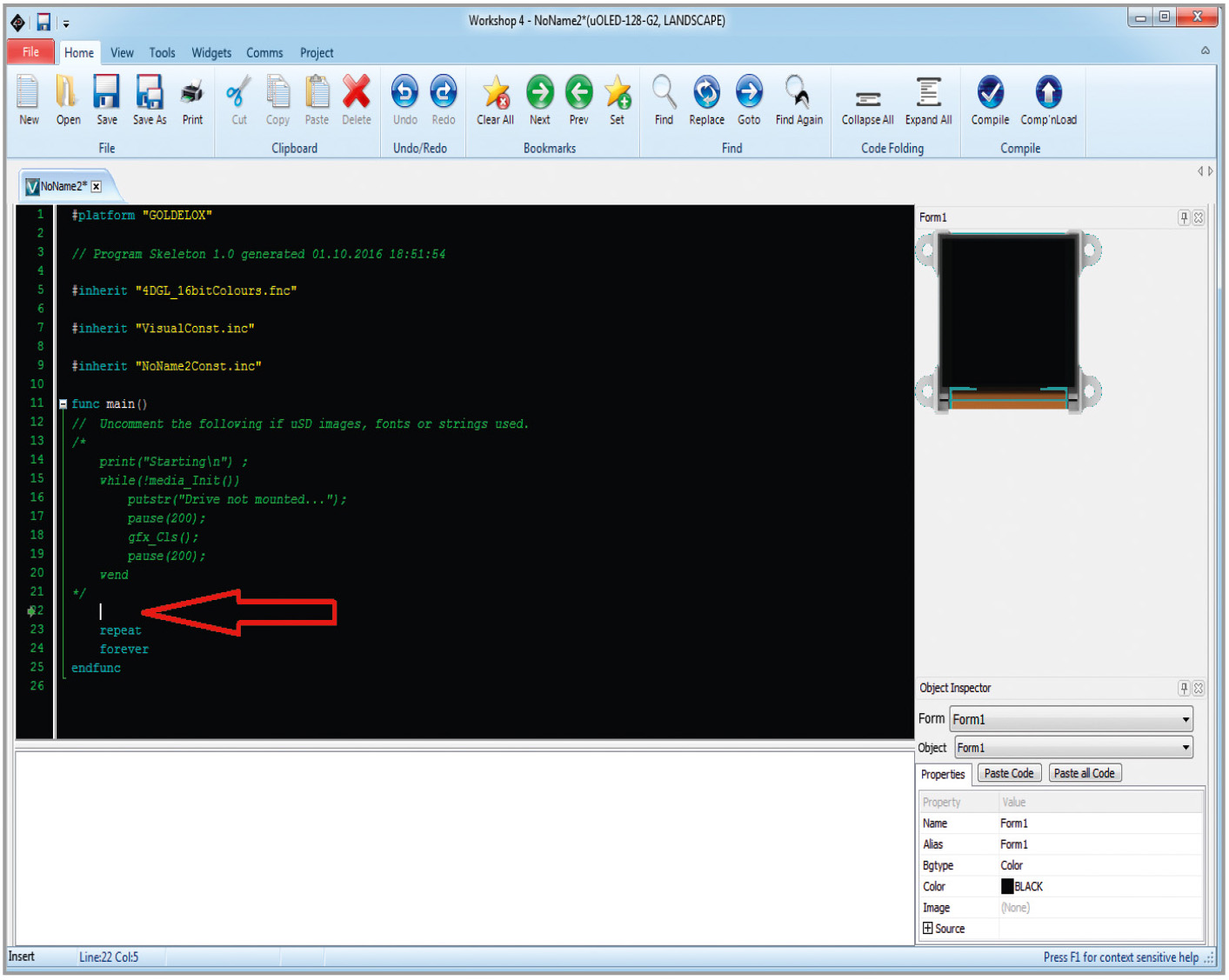Image resolution: width=1229 pixels, height=980 pixels.
Task: Click the Goto line icon
Action: click(748, 93)
